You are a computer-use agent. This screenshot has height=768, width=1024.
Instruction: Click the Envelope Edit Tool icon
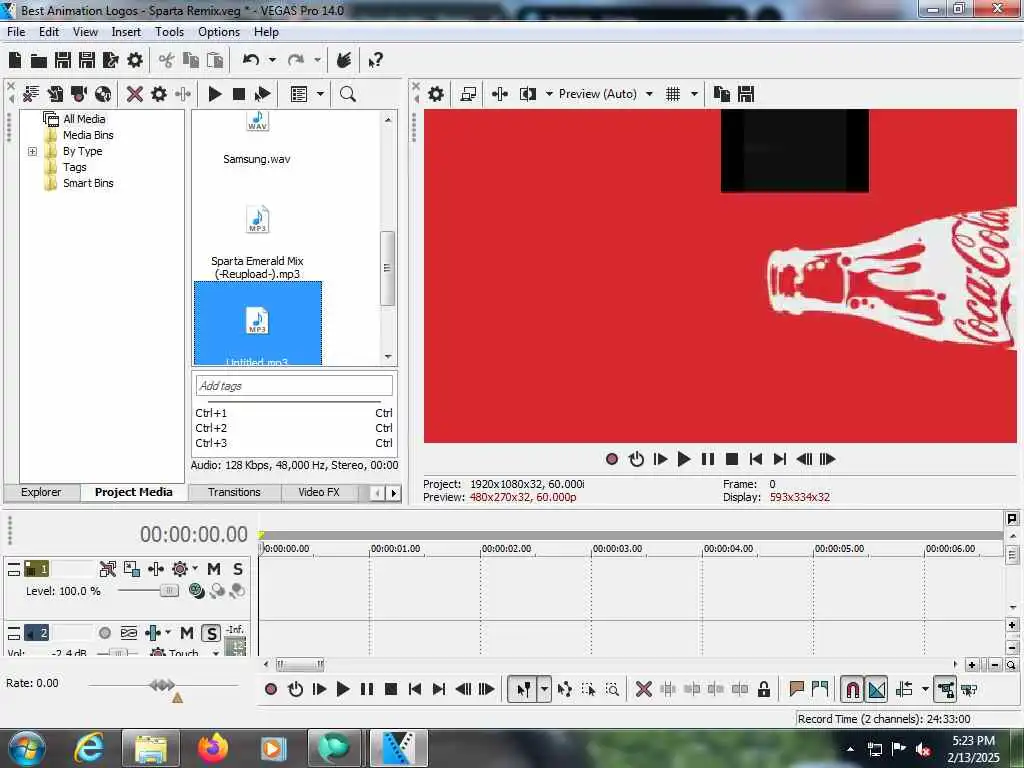565,689
